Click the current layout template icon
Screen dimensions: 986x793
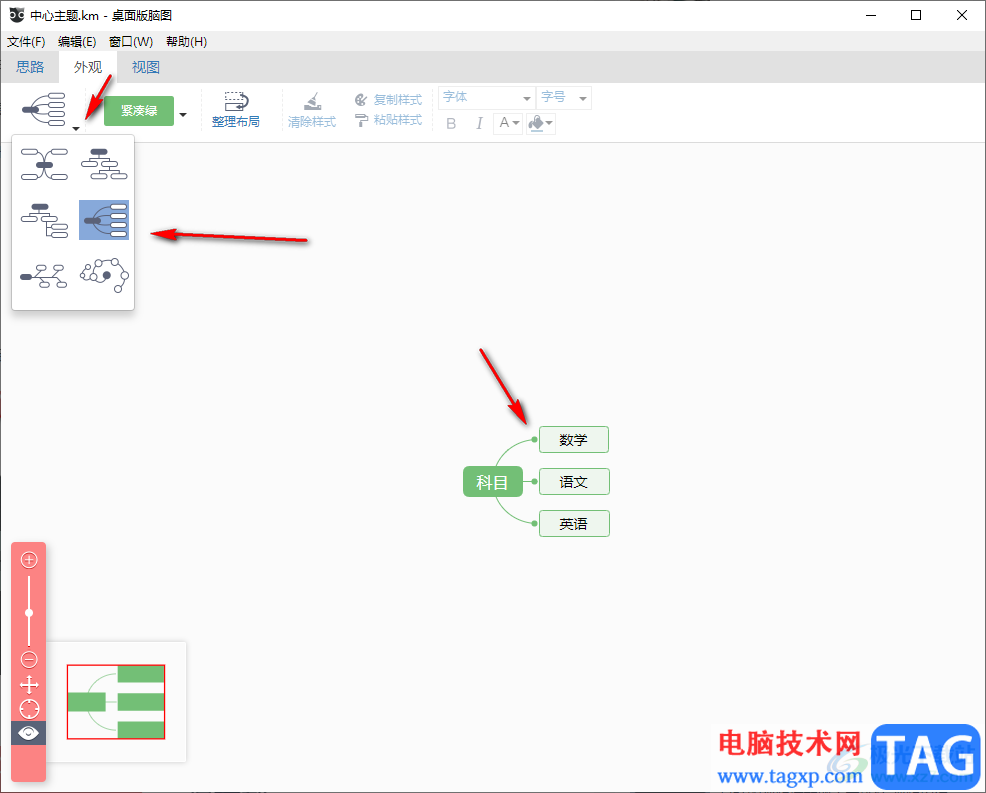(44, 109)
